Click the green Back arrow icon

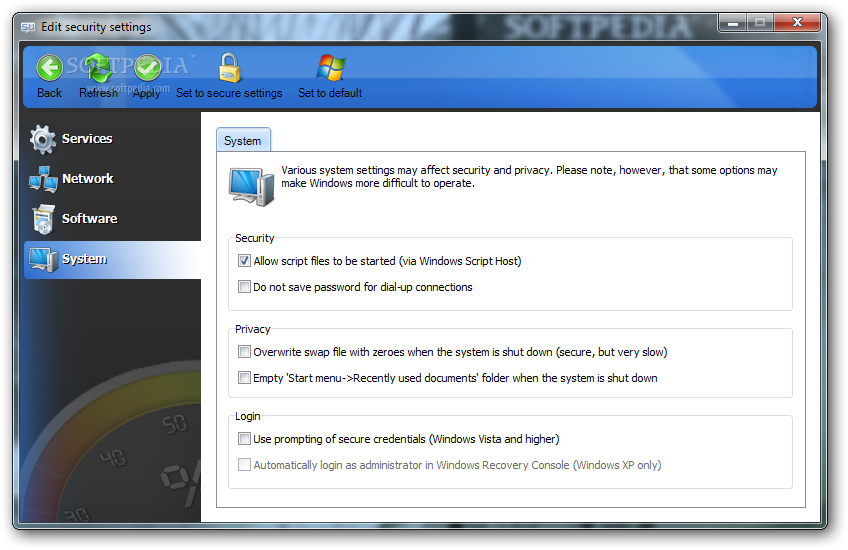click(49, 68)
